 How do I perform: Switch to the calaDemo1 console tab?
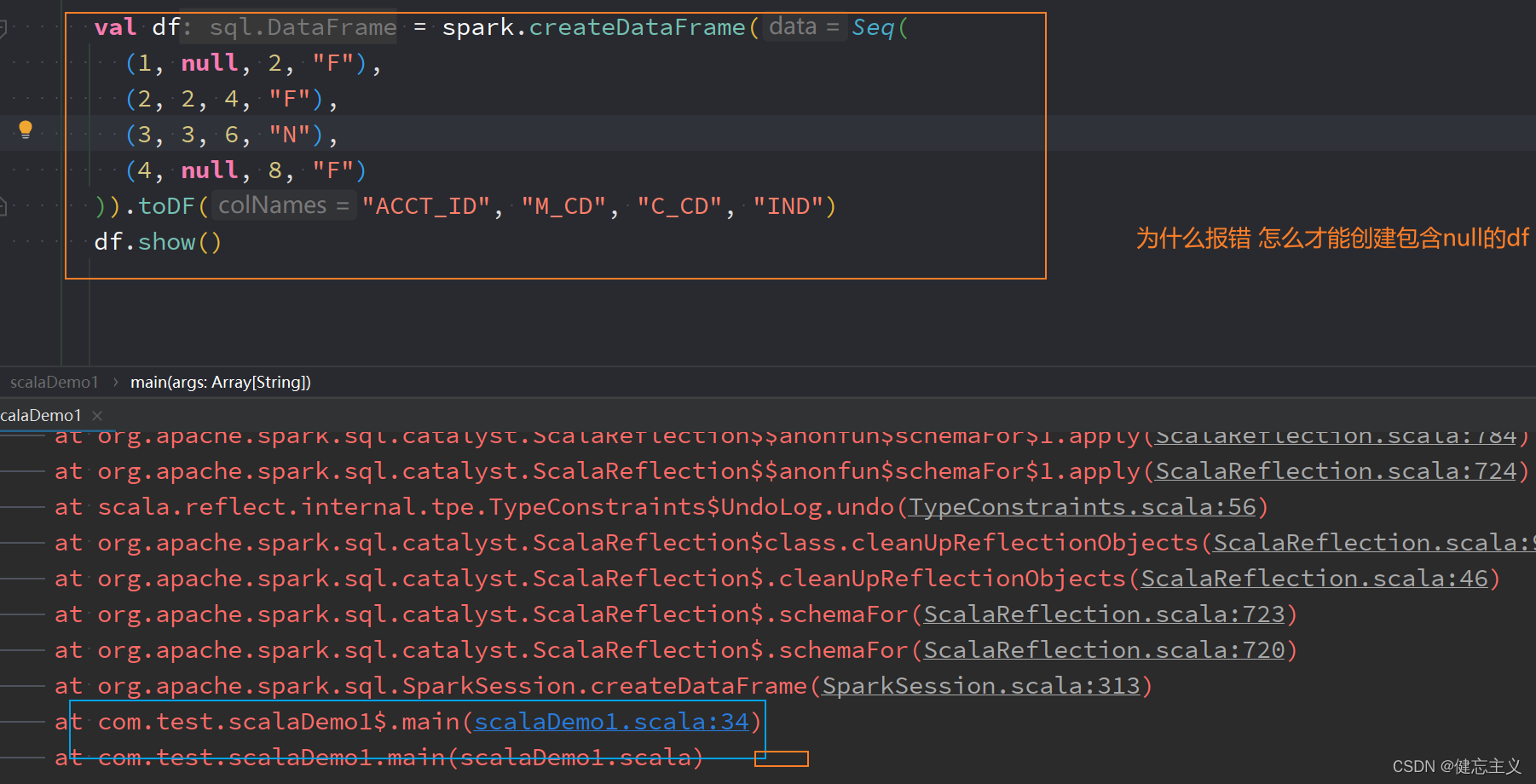pyautogui.click(x=41, y=415)
